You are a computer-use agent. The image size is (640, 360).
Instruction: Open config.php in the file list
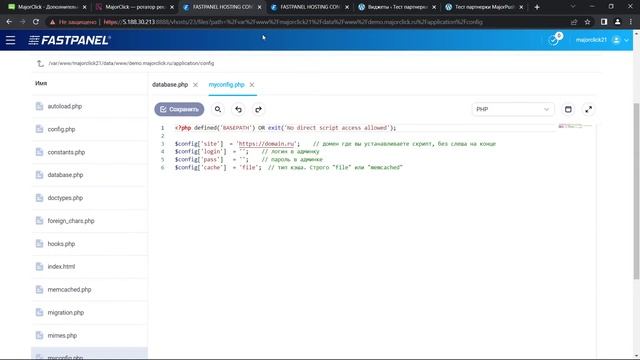point(89,129)
